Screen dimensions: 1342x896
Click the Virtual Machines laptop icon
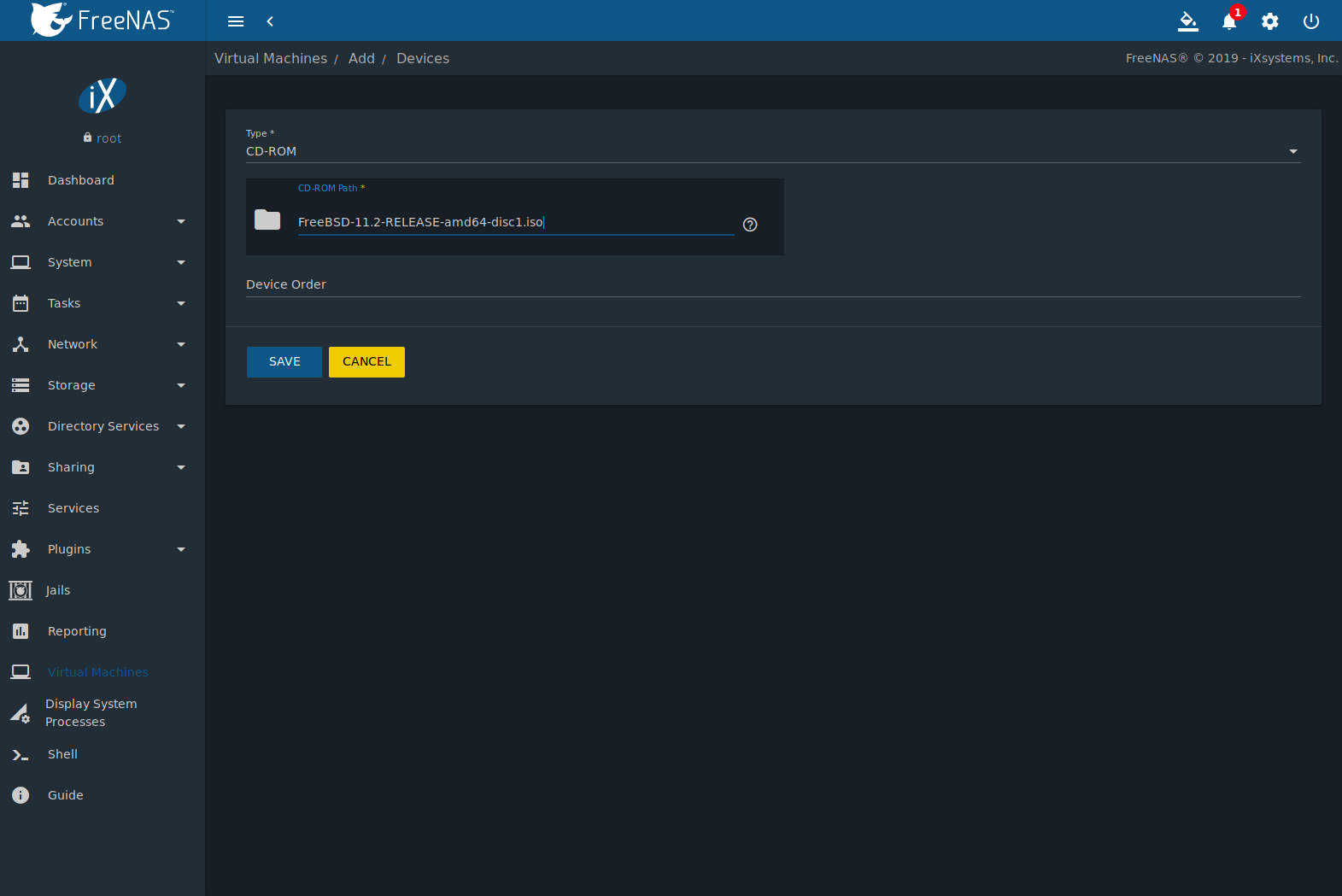coord(21,672)
